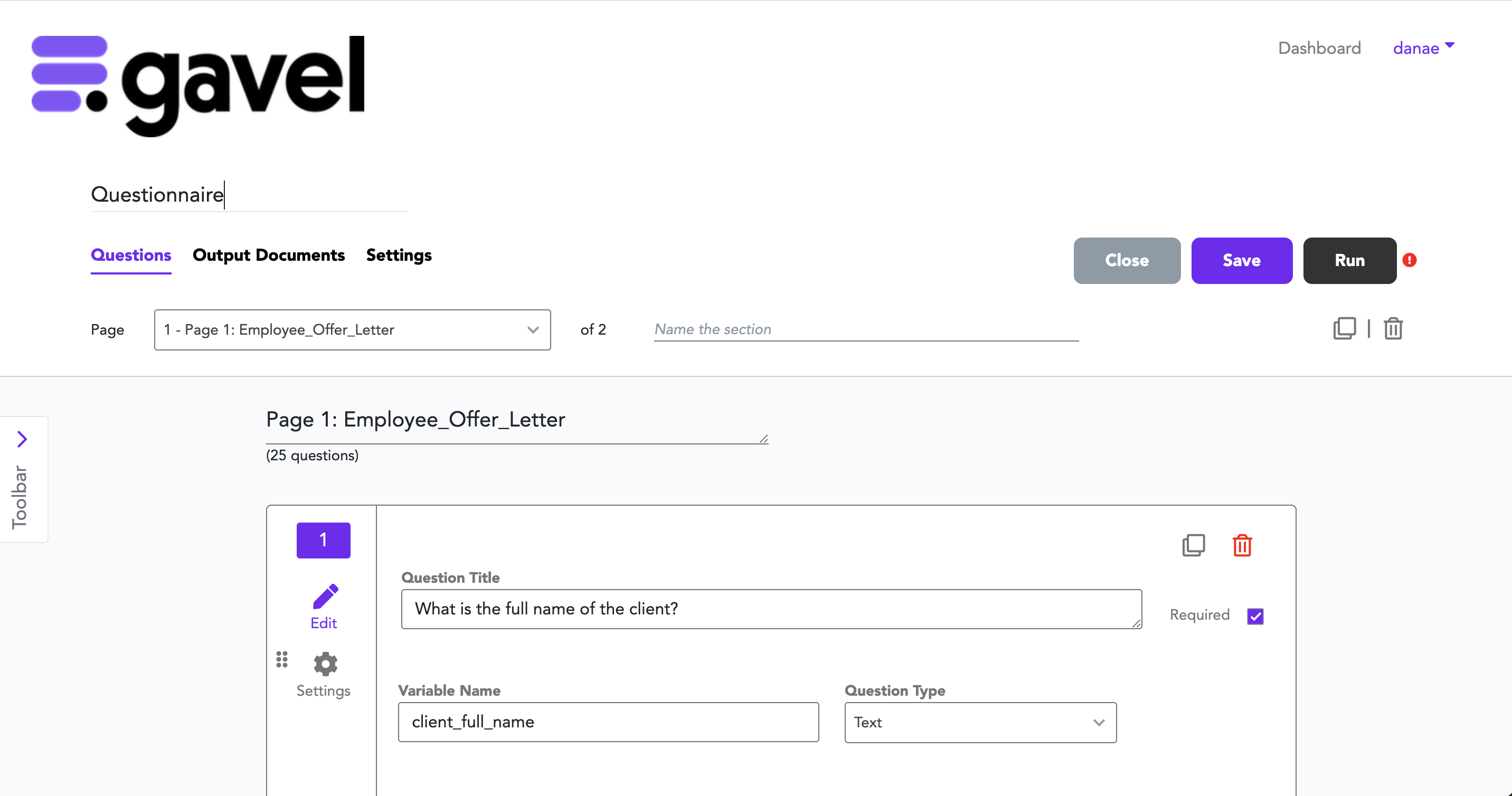Click the red error indicator beside Run

(1409, 260)
